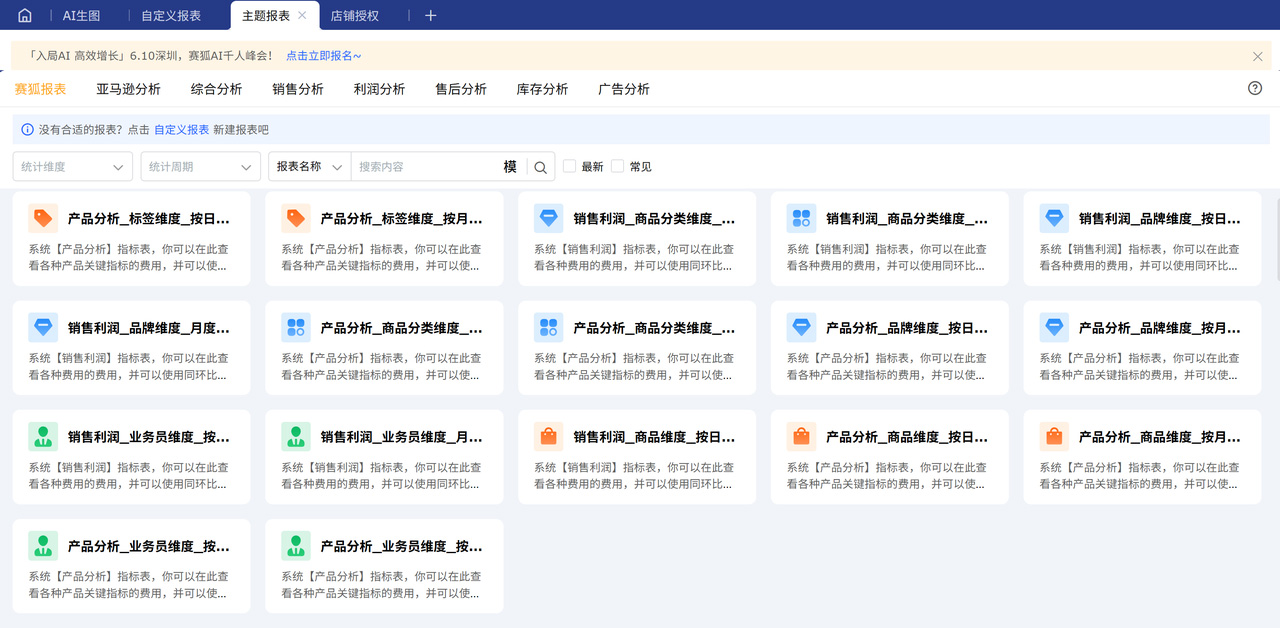Follow the 点击立即报名~ link
Screen dimensions: 1280x628
point(324,57)
